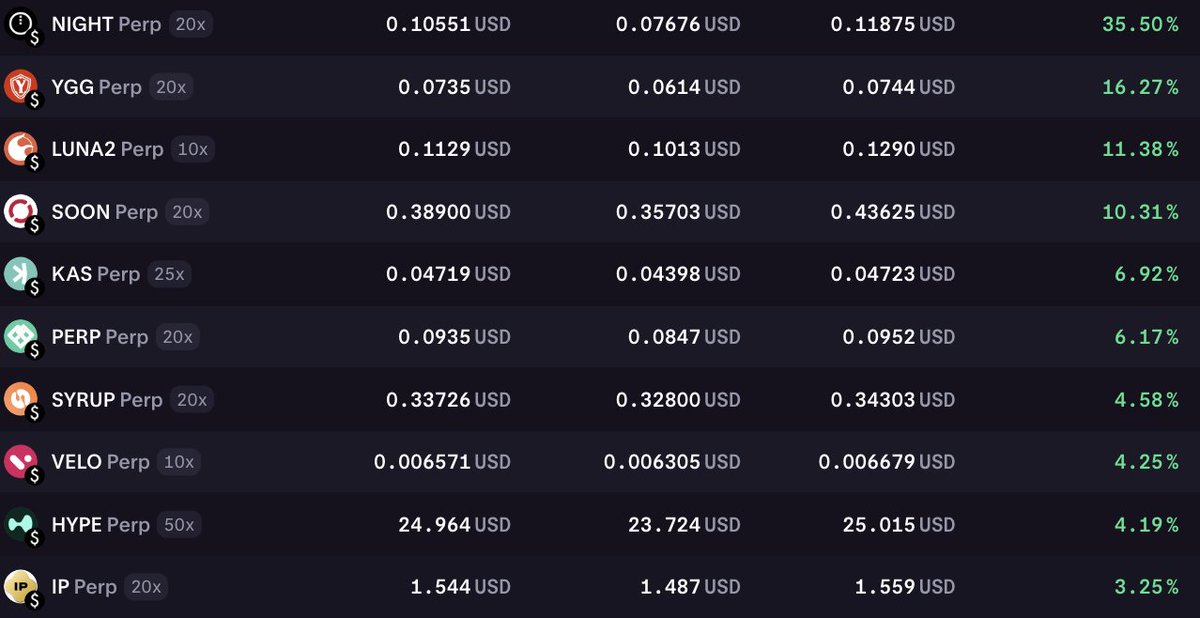1200x618 pixels.
Task: Select the YGG shield logo icon
Action: tap(22, 86)
